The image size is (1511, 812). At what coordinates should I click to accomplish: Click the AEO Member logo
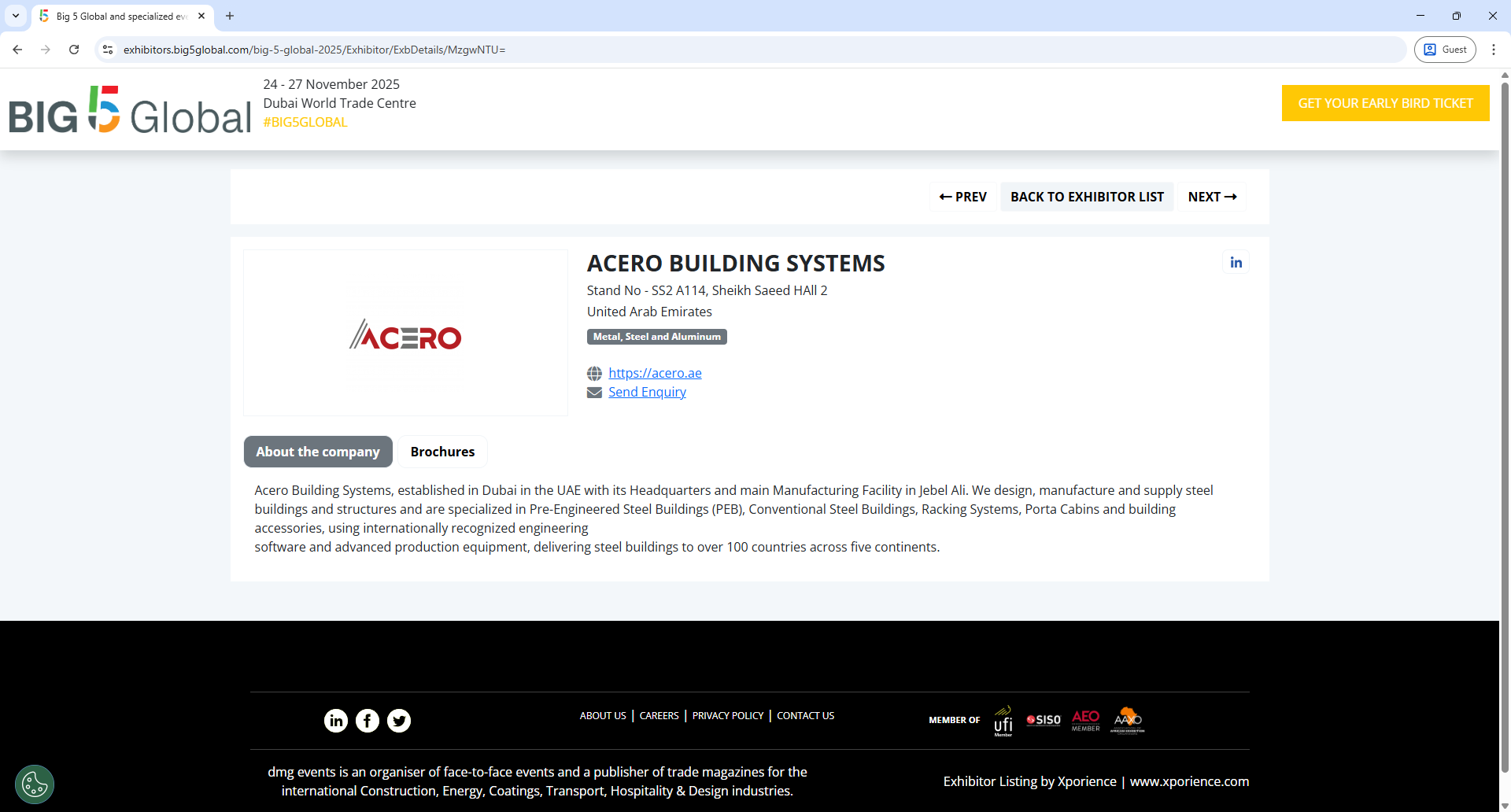(x=1085, y=720)
